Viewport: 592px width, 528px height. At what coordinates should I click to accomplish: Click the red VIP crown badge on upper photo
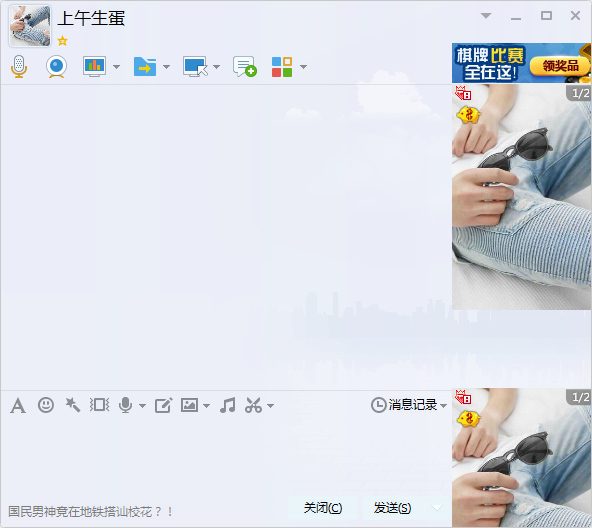point(463,93)
